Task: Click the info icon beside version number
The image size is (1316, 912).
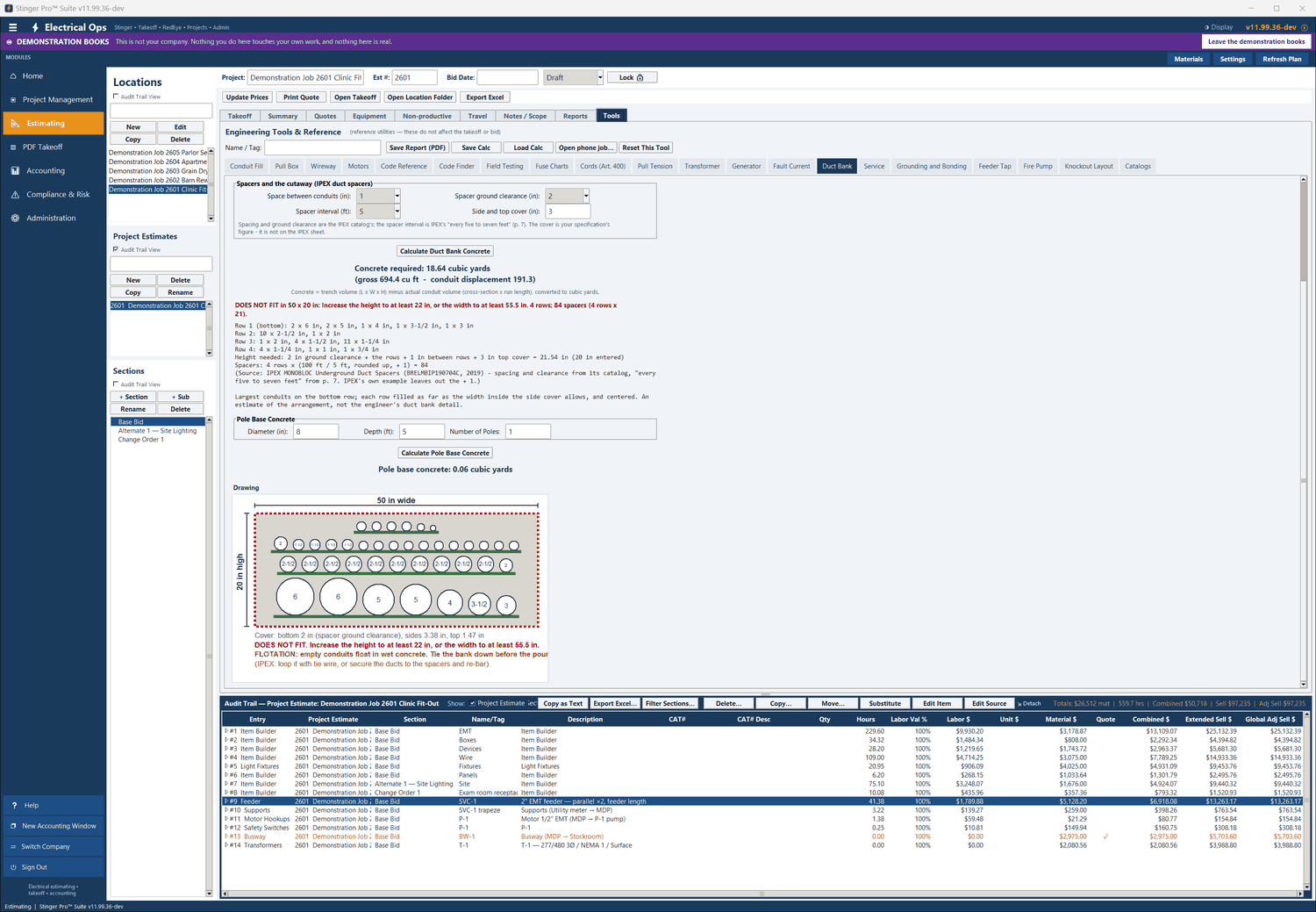Action: point(1305,27)
